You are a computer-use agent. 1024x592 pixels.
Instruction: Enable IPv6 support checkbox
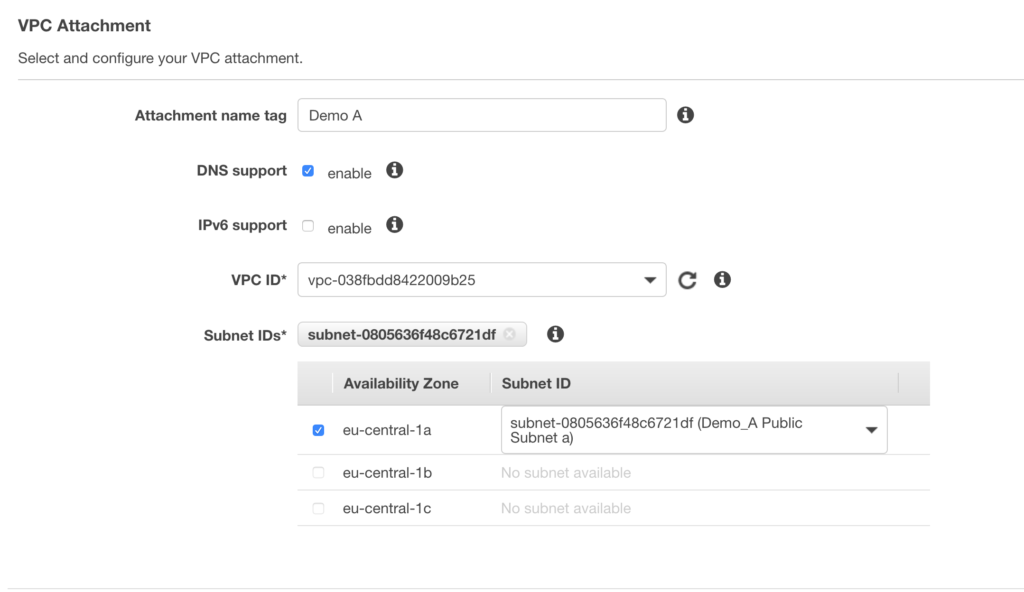308,226
